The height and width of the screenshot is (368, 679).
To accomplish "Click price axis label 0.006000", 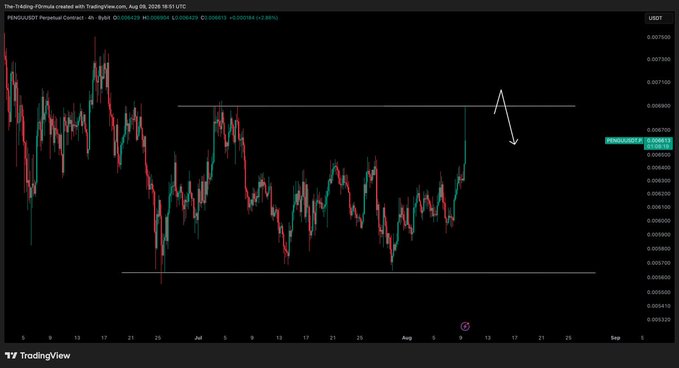I will [658, 221].
